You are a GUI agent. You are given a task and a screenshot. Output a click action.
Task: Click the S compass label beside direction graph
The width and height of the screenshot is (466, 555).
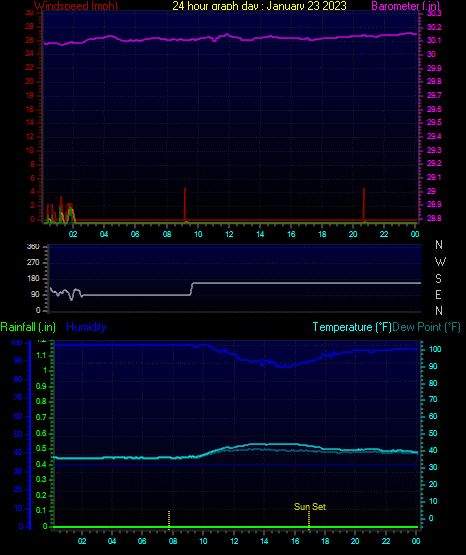[x=438, y=279]
